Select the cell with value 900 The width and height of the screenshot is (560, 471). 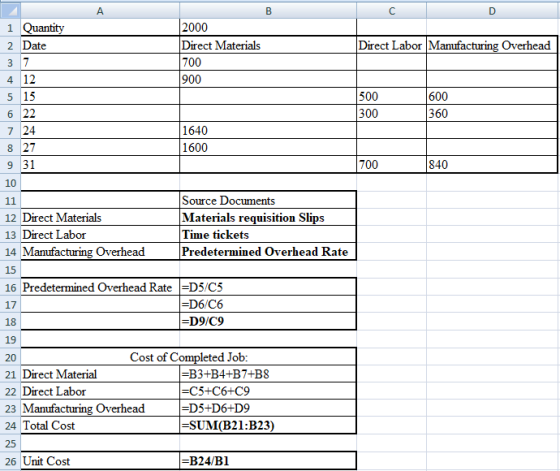point(268,79)
